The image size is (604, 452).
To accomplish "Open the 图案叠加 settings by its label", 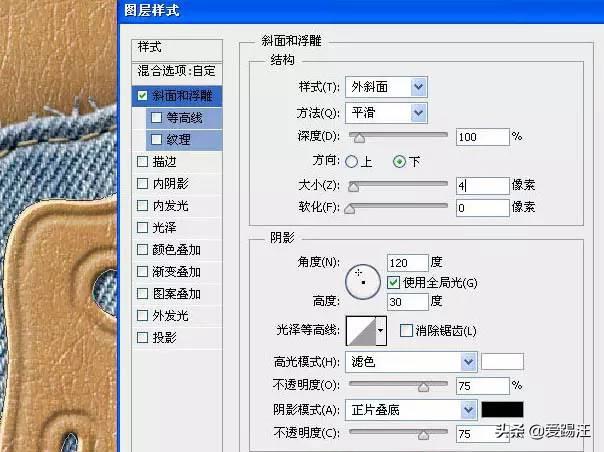I will pos(177,294).
